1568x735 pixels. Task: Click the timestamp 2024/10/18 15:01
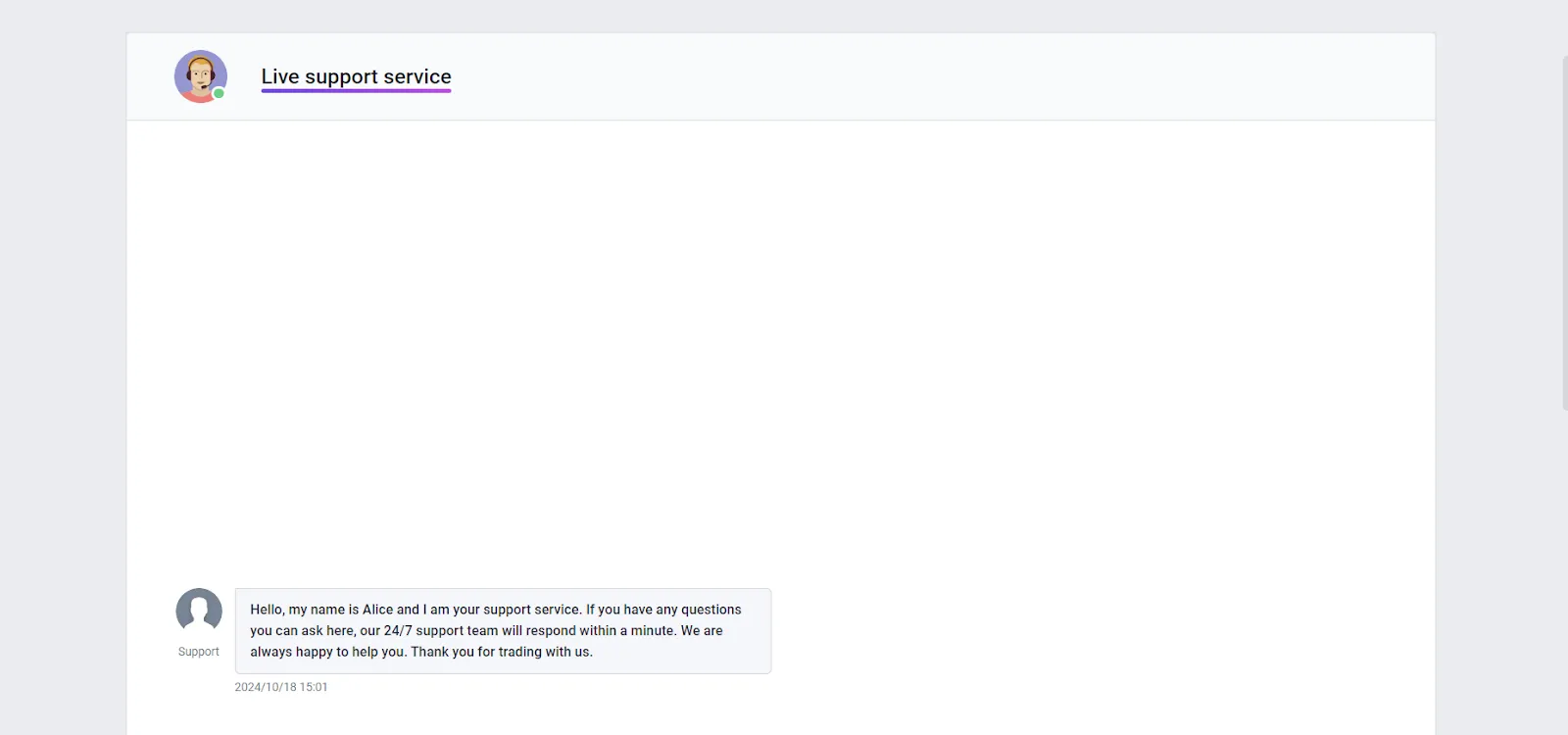pyautogui.click(x=281, y=687)
